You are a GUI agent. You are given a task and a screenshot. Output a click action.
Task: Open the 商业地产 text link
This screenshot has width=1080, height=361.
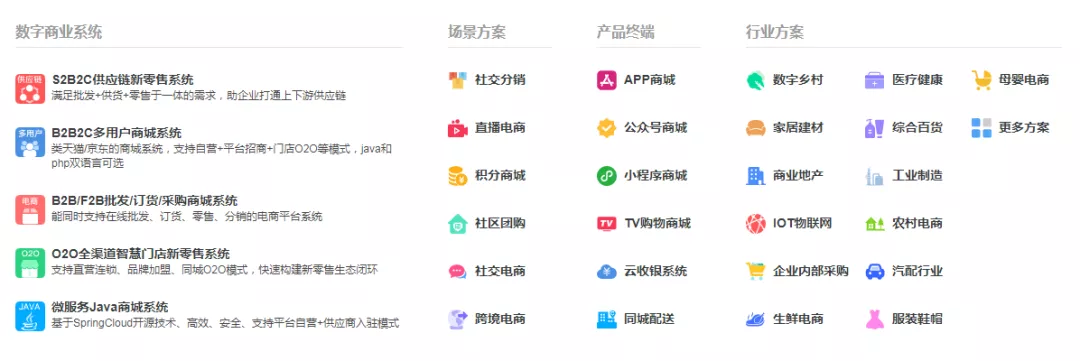point(798,176)
